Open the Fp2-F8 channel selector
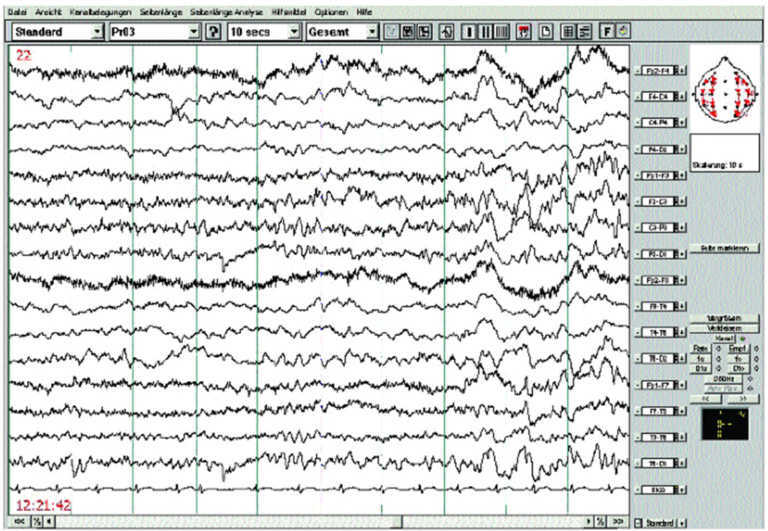 659,280
